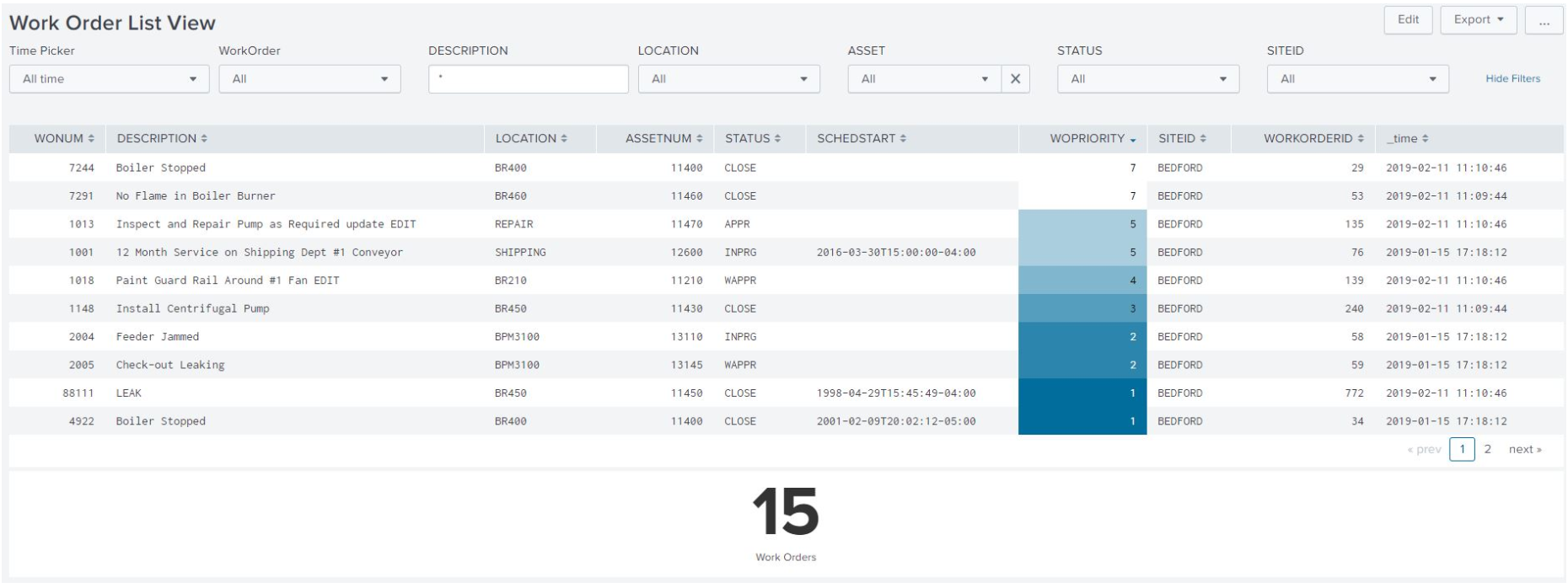Viewport: 1568px width, 588px height.
Task: Click _time value for work order ID 34
Action: coord(1446,421)
